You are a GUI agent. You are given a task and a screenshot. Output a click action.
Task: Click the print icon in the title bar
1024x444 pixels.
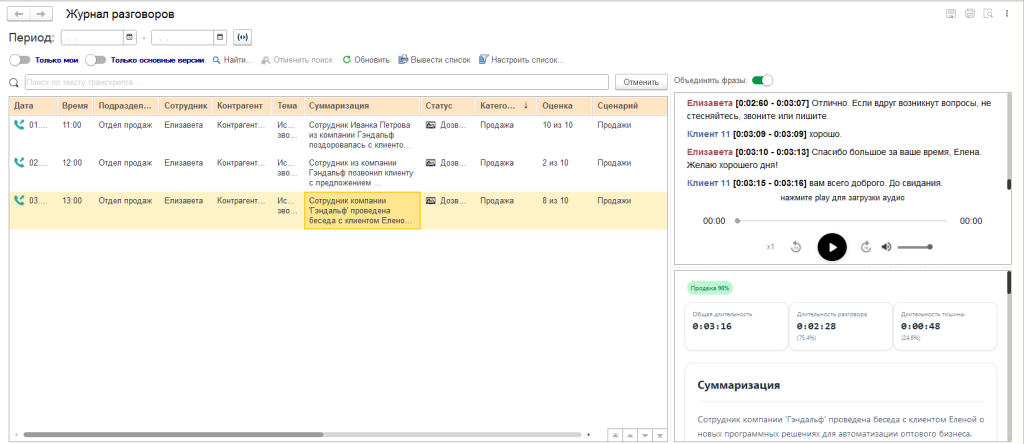point(970,14)
